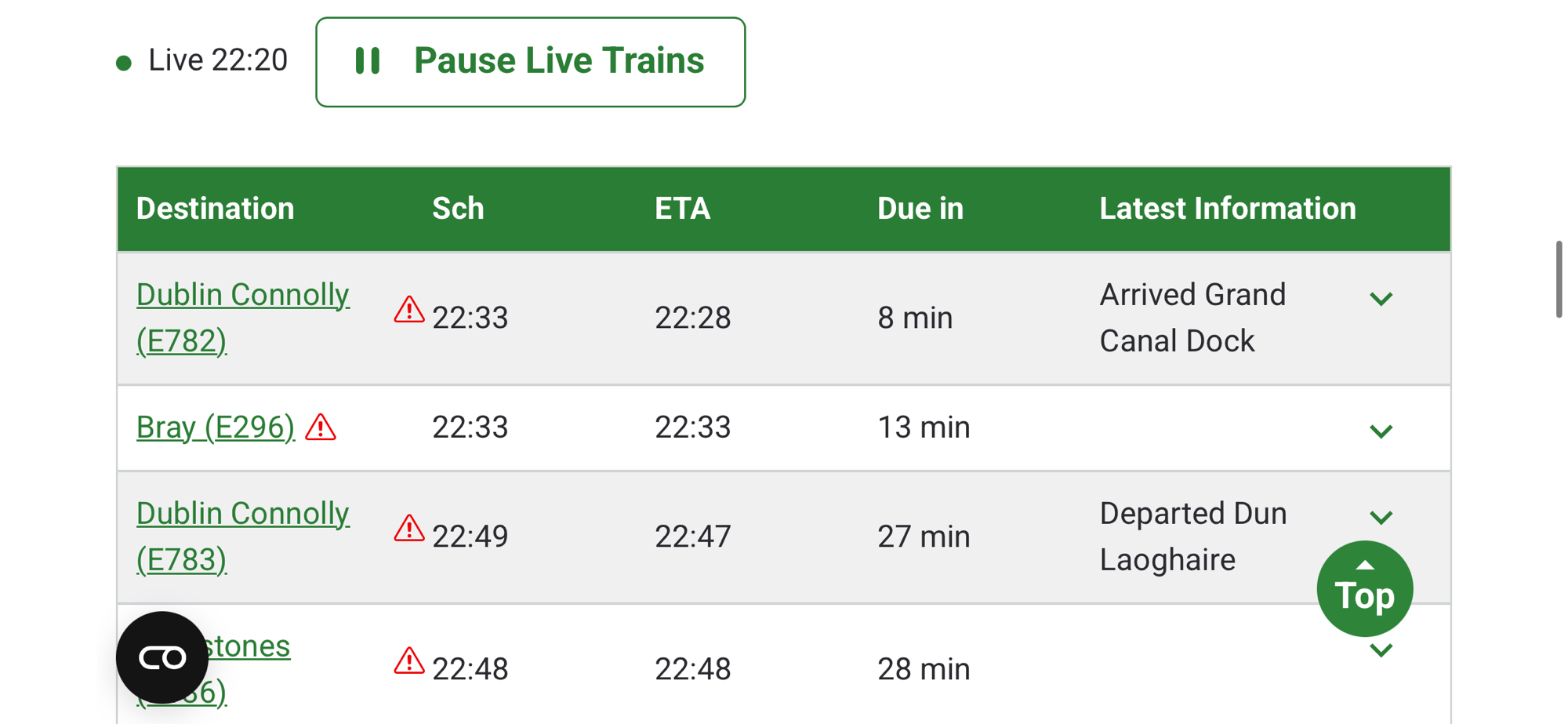The width and height of the screenshot is (1568, 724).
Task: Click the Destination column header
Action: tap(216, 209)
